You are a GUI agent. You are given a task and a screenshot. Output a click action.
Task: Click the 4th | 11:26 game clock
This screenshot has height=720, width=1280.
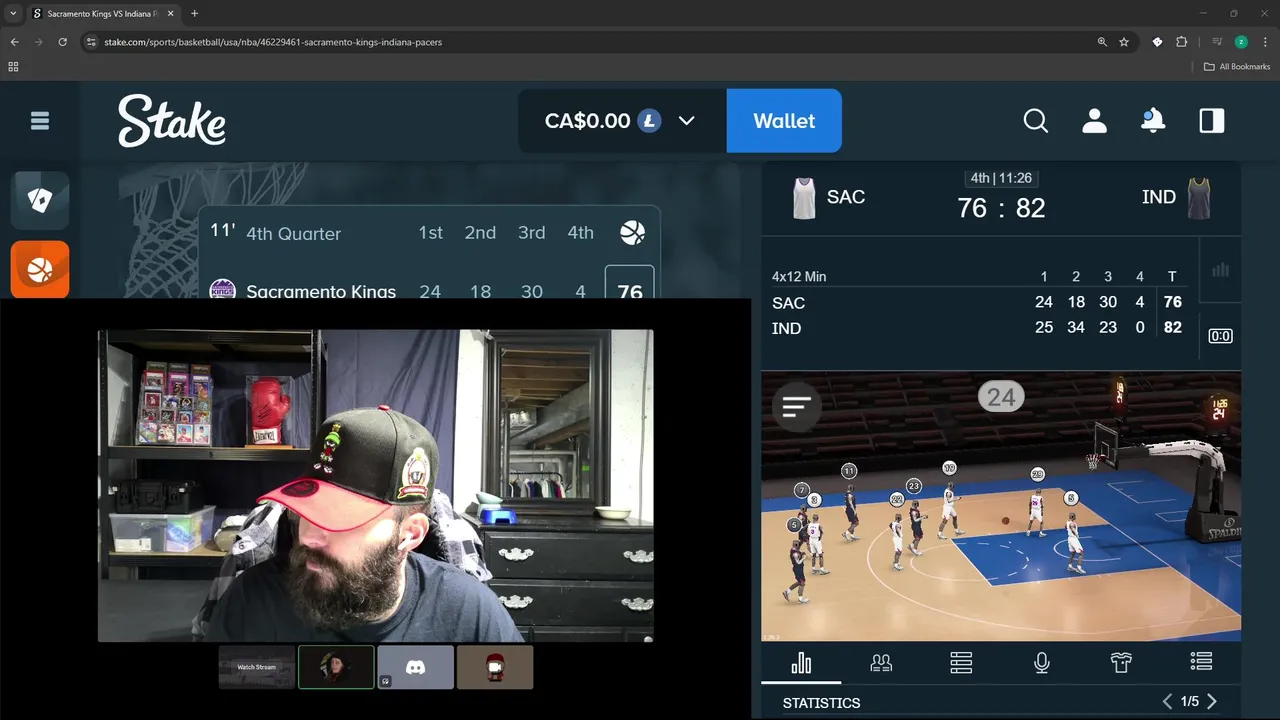[1001, 178]
